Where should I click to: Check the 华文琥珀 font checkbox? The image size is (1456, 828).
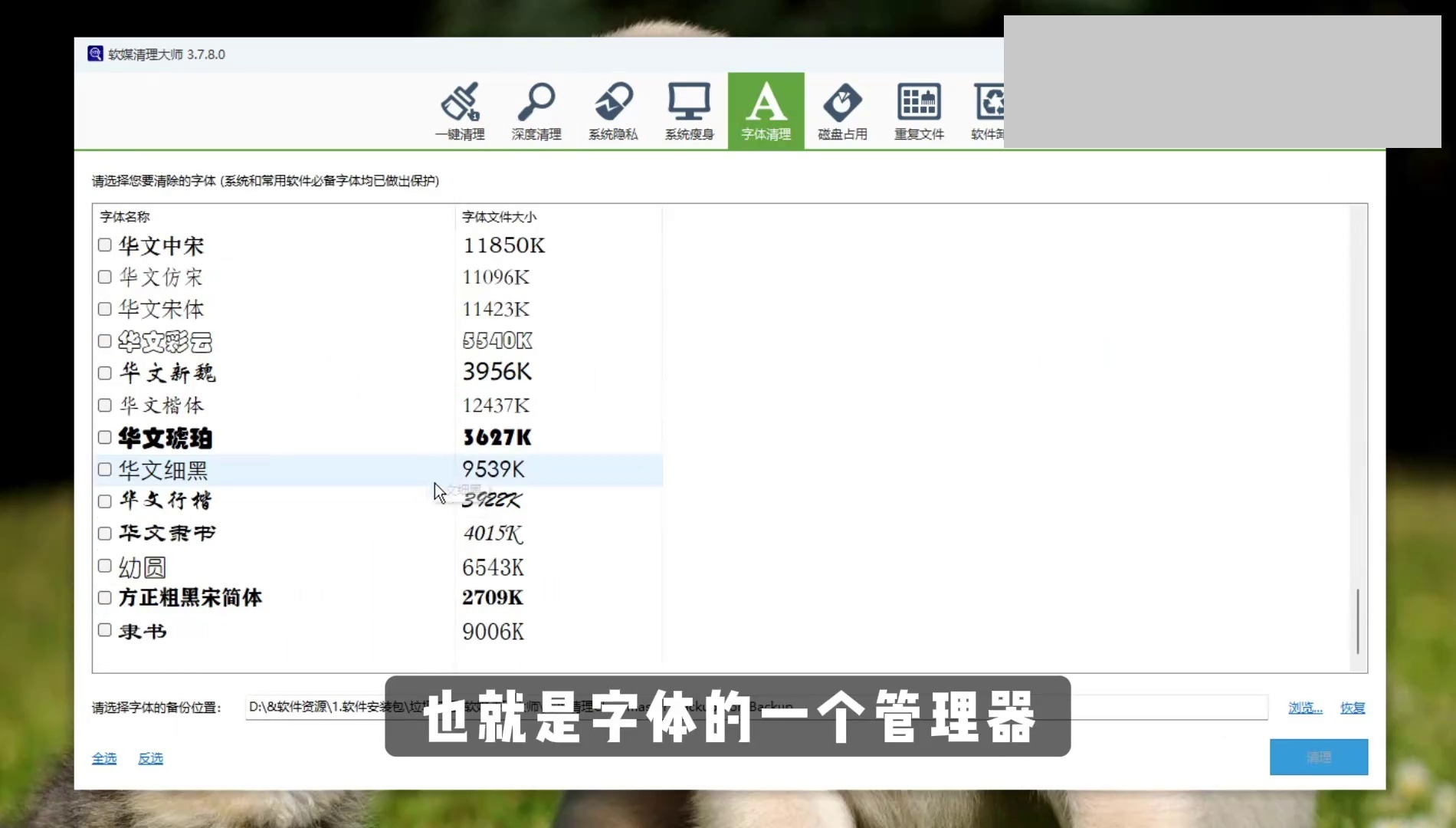105,437
